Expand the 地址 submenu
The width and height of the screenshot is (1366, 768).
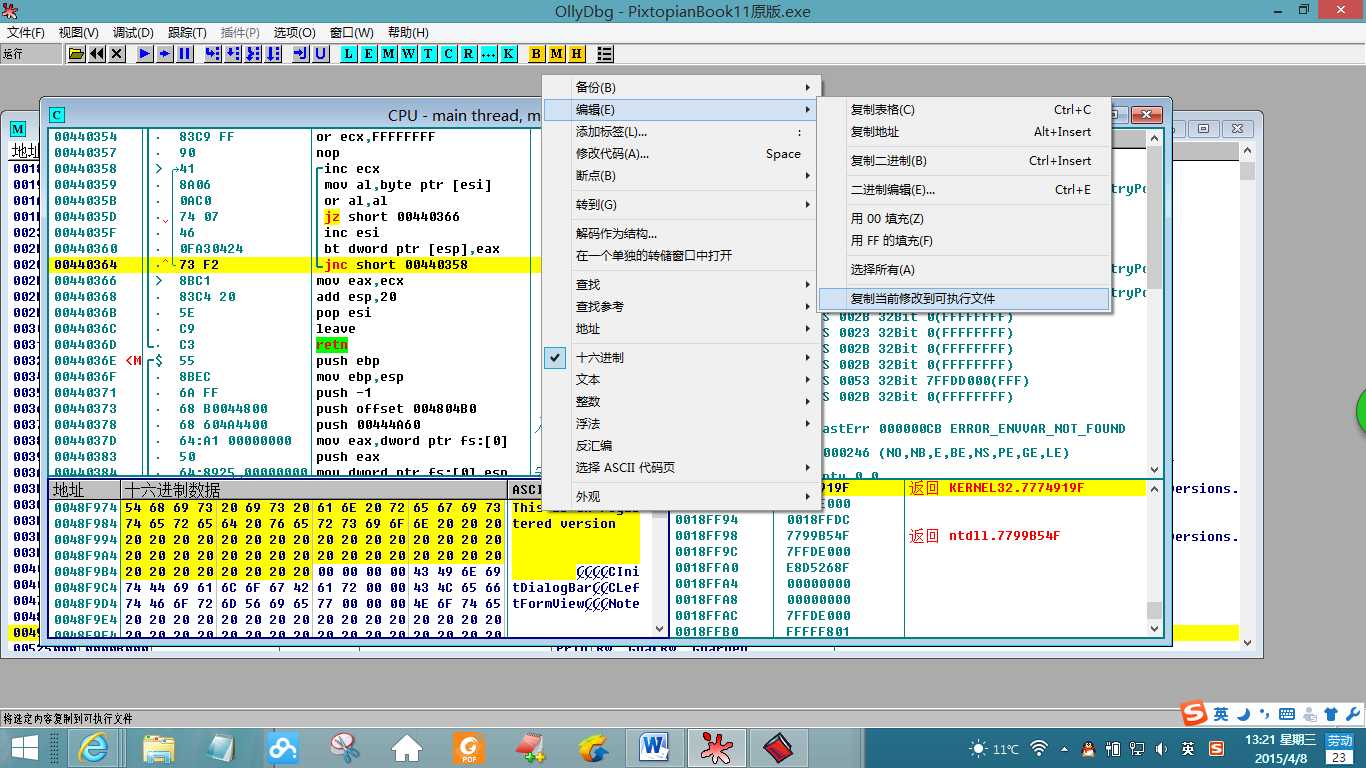coord(681,329)
